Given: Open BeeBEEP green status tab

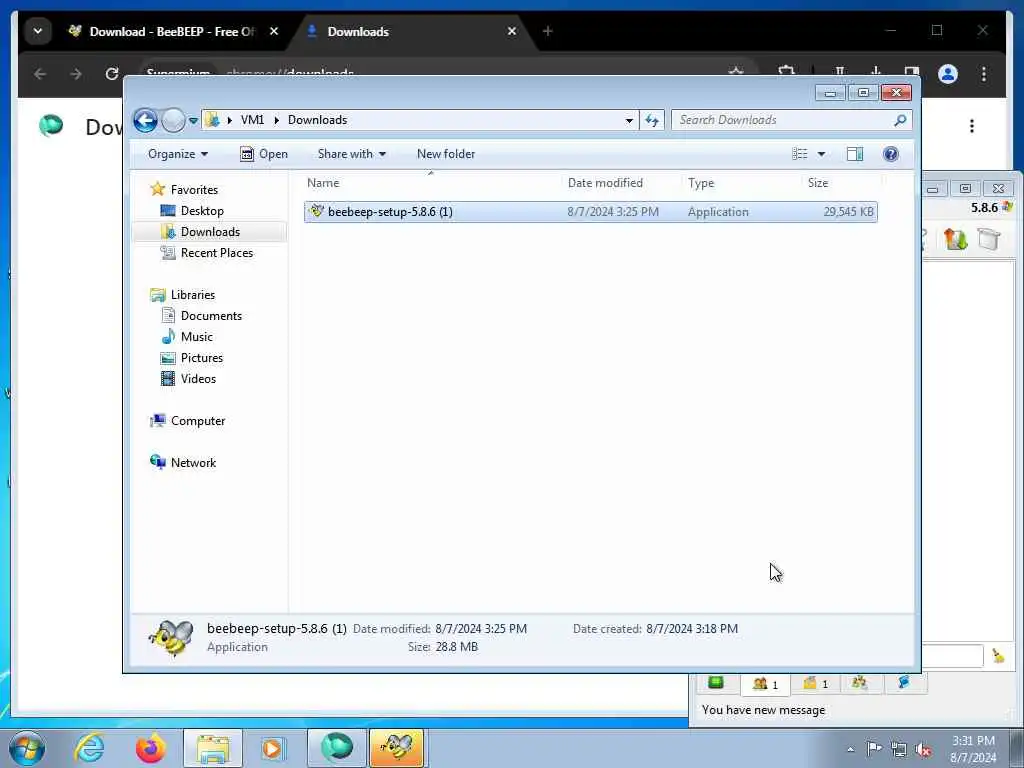Looking at the screenshot, I should click(x=716, y=683).
